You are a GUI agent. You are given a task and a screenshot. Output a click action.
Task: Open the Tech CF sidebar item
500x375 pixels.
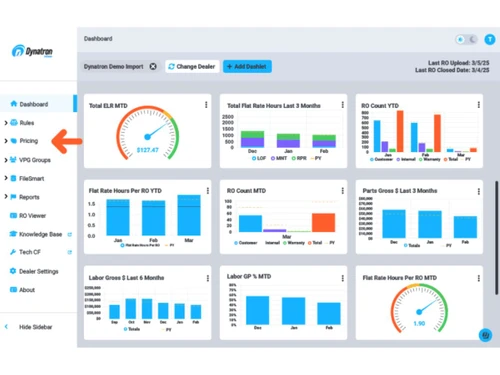(38, 252)
